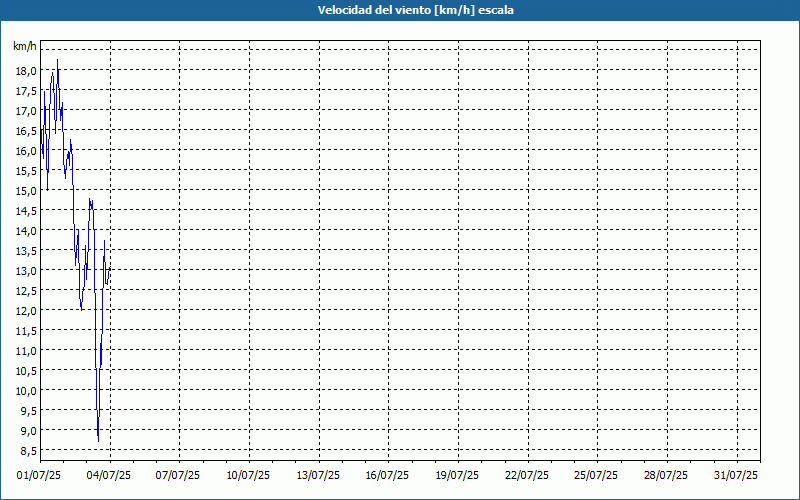Click the 04/07/25 date label
The width and height of the screenshot is (800, 500).
click(108, 476)
